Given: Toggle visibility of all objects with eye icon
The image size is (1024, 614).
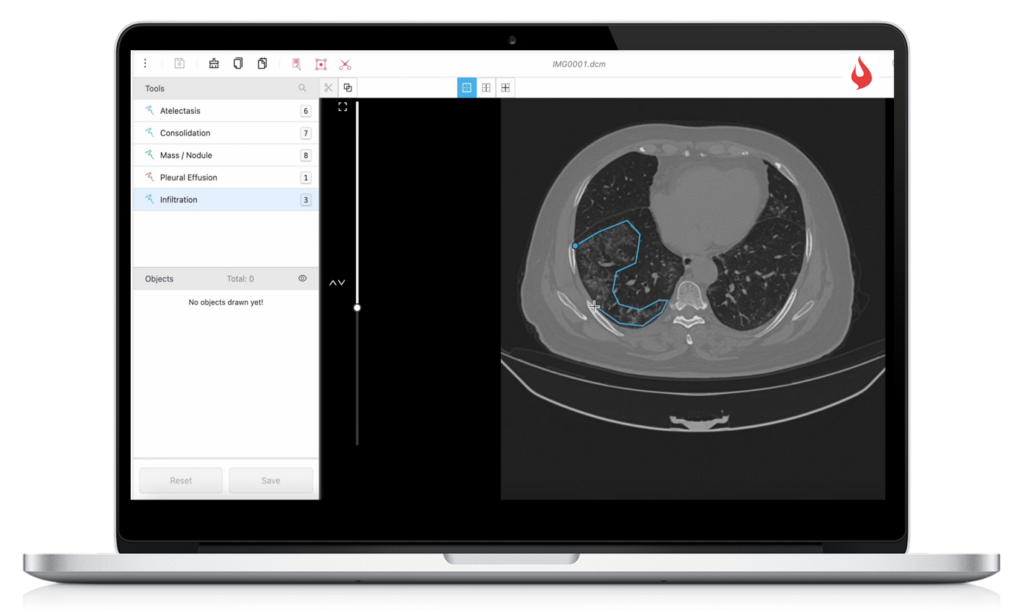Looking at the screenshot, I should (x=302, y=278).
